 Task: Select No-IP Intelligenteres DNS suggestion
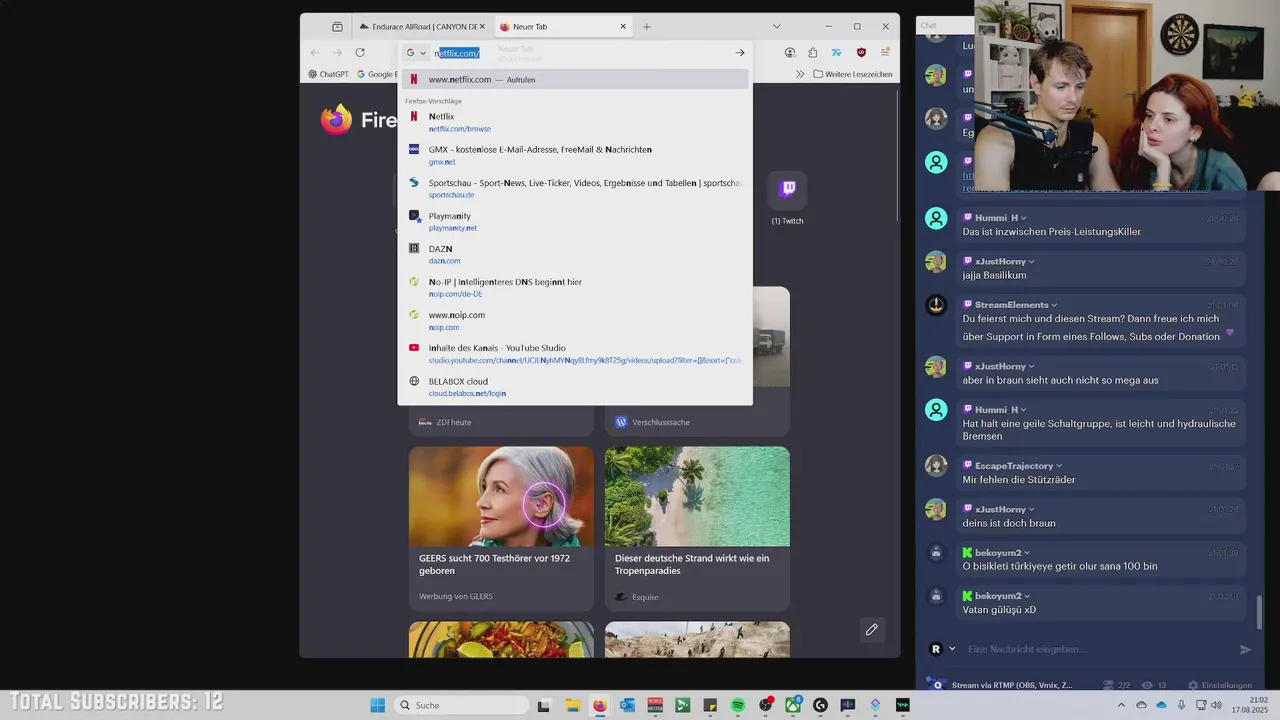[x=575, y=287]
